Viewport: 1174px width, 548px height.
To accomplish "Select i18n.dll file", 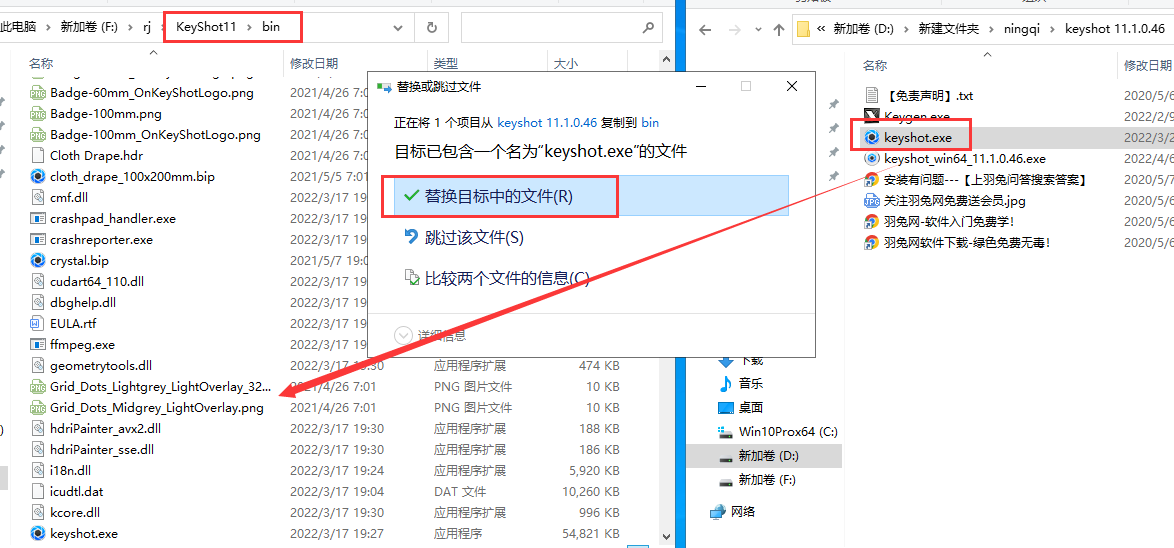I will (x=70, y=471).
